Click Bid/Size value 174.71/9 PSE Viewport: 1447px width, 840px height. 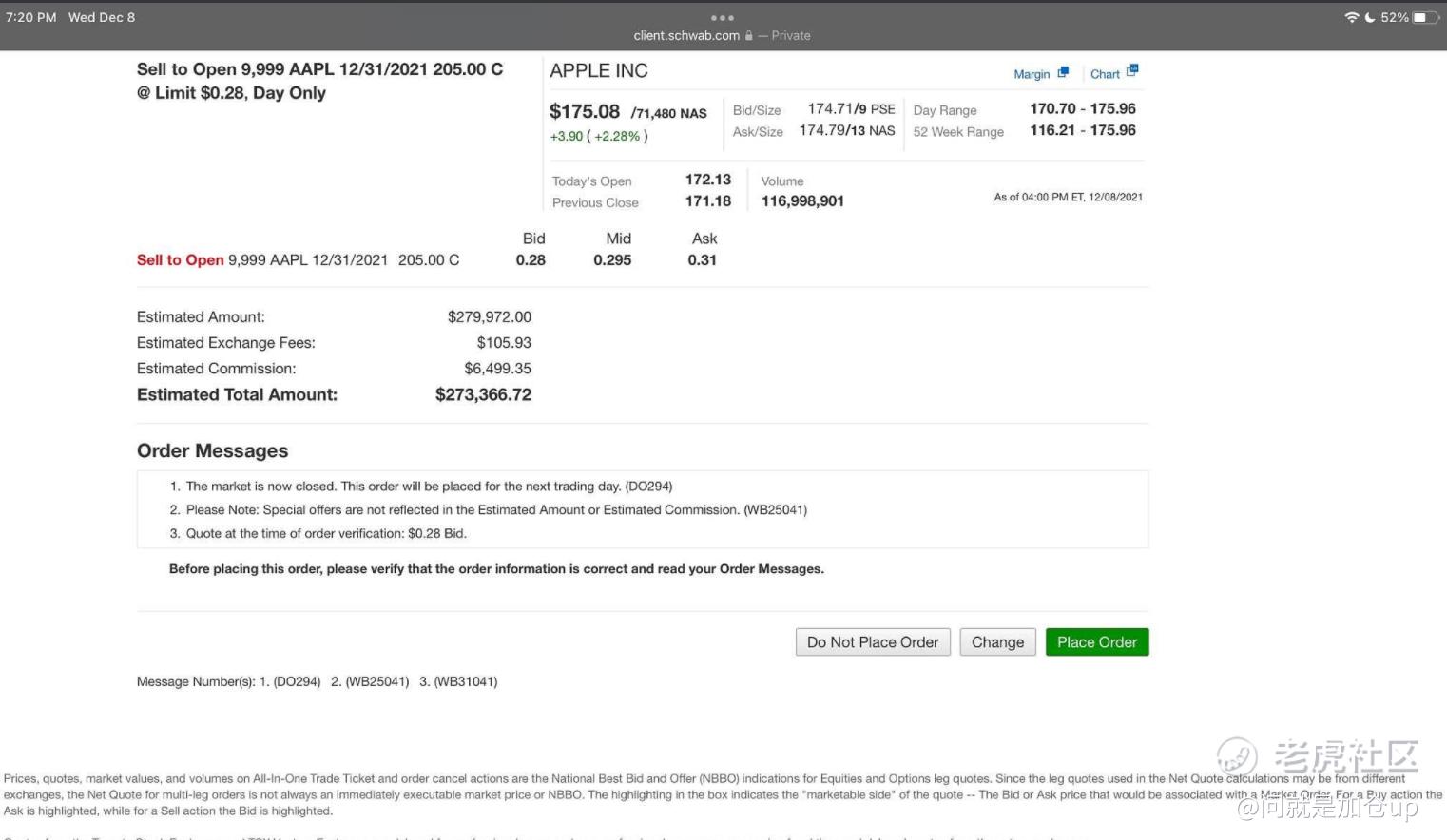851,109
